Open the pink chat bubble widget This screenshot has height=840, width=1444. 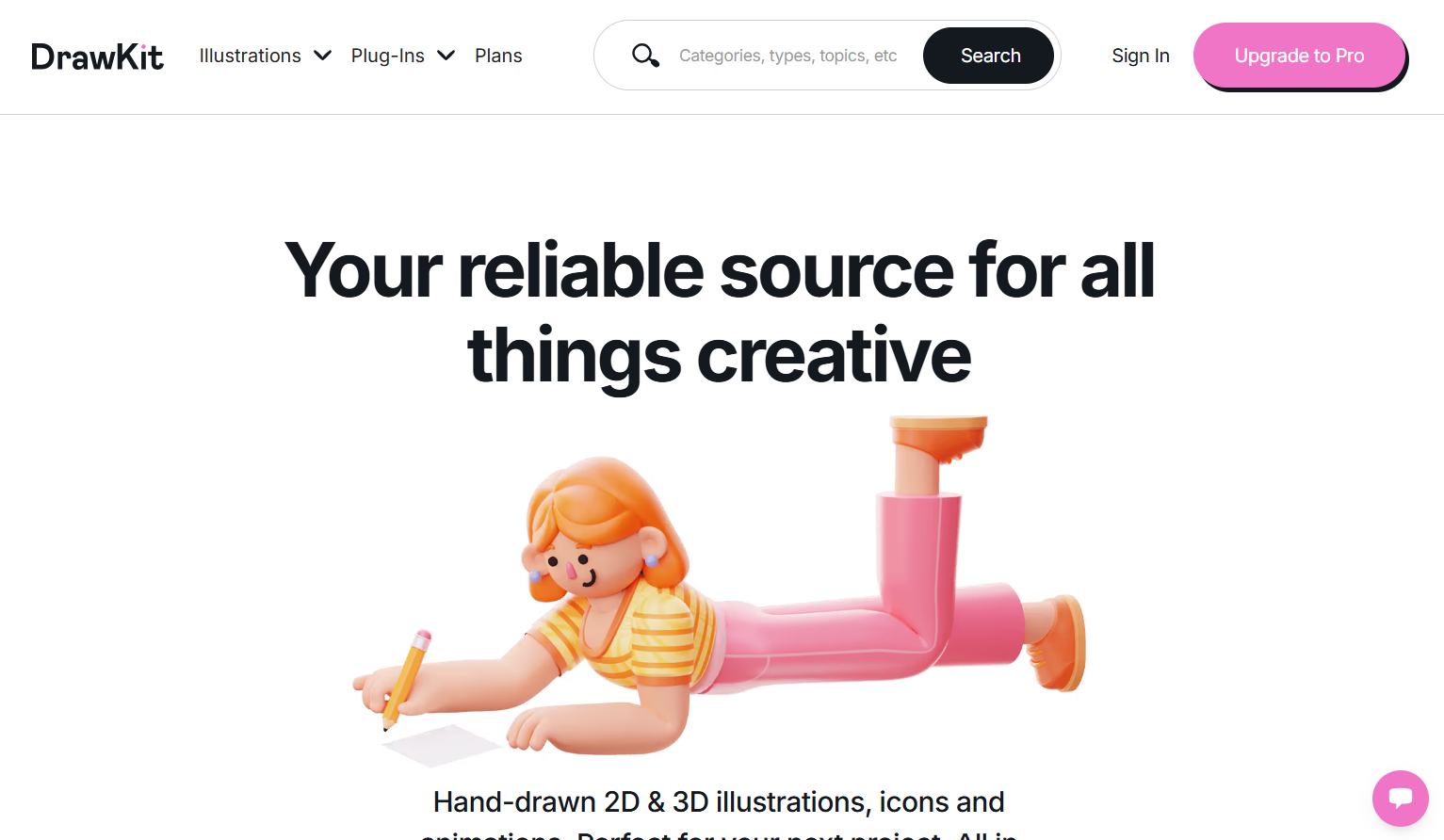click(1400, 798)
